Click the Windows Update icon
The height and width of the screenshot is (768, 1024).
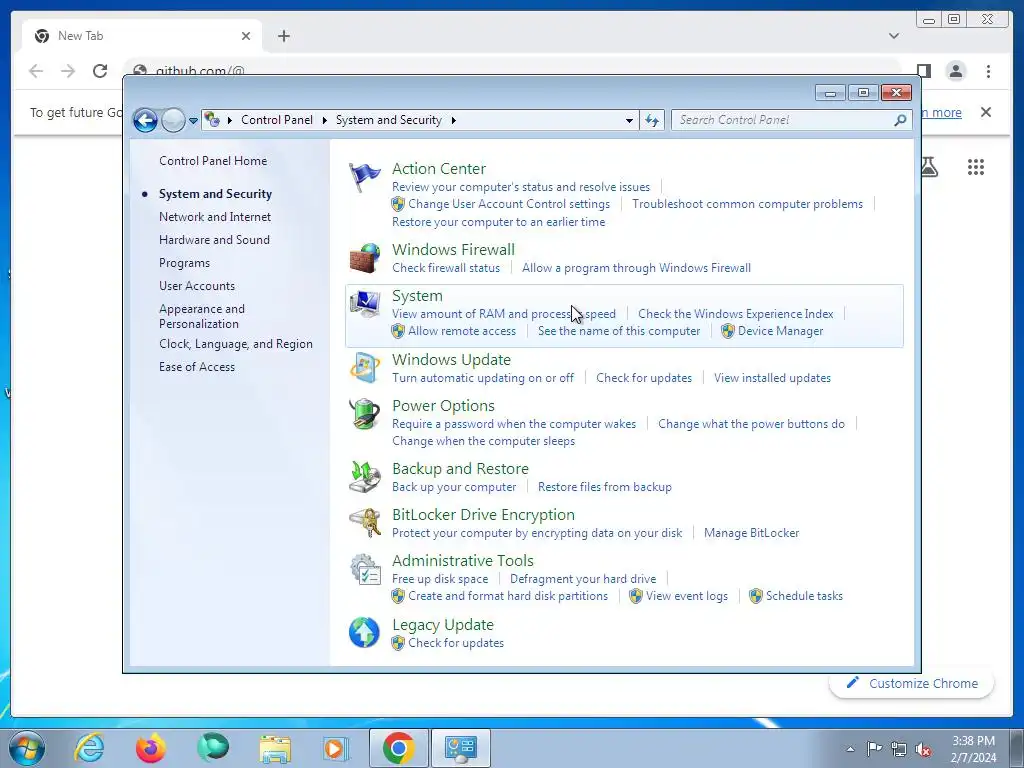[364, 367]
